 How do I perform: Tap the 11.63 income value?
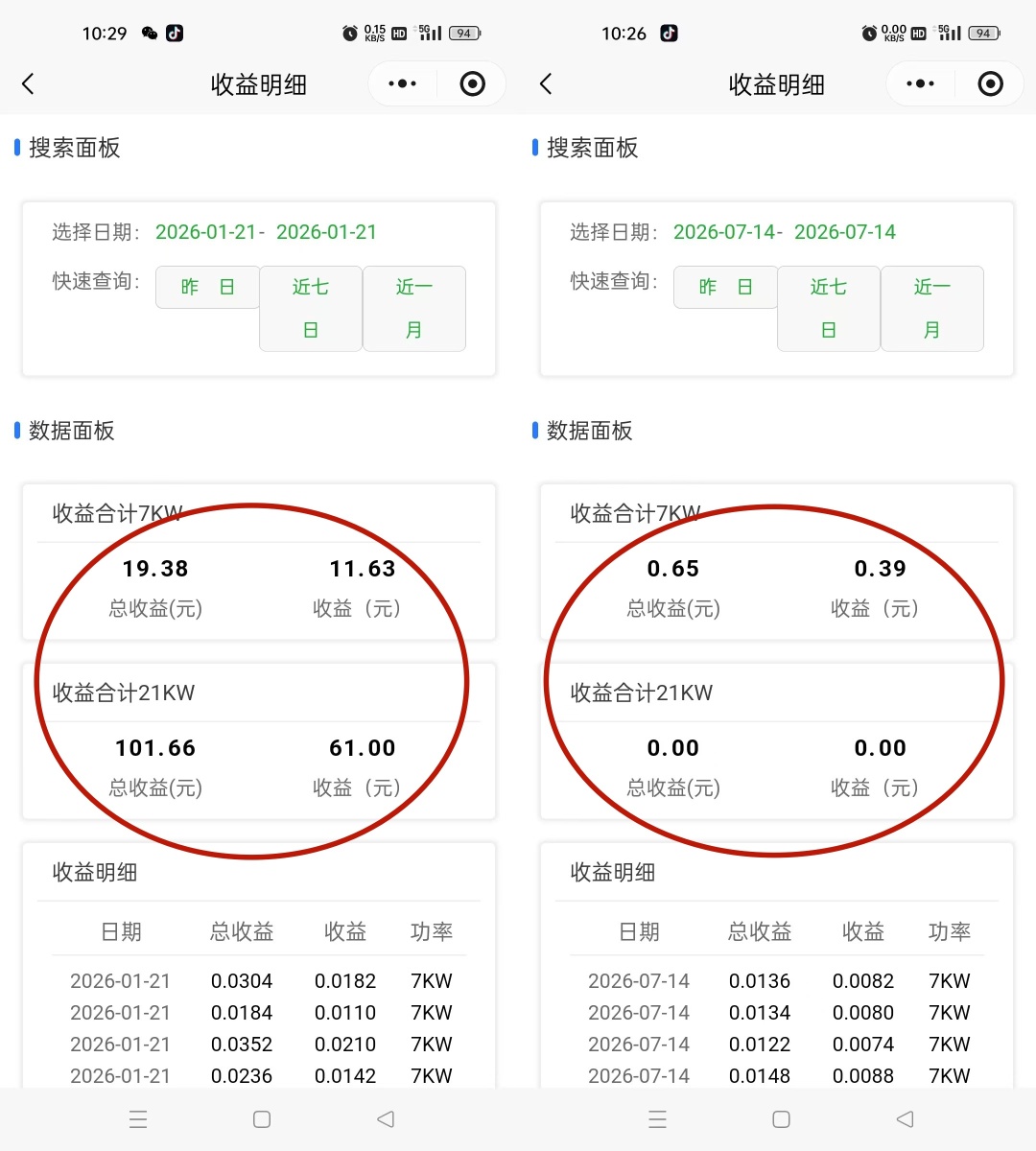tap(363, 569)
